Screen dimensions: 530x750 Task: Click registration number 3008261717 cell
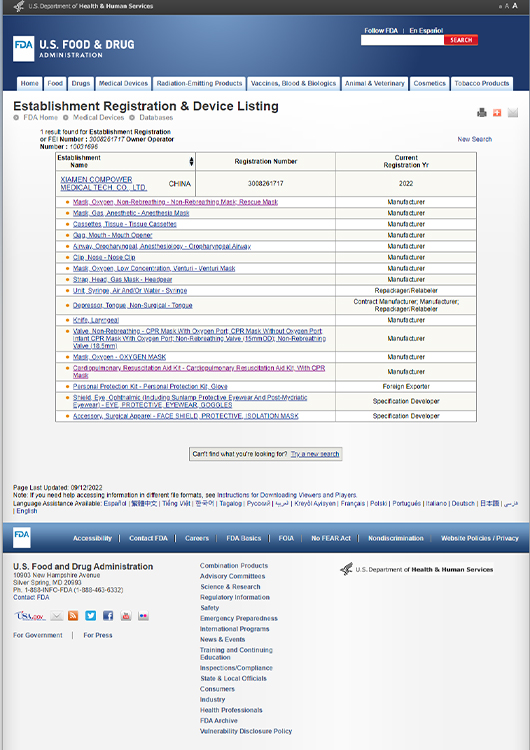coord(265,183)
